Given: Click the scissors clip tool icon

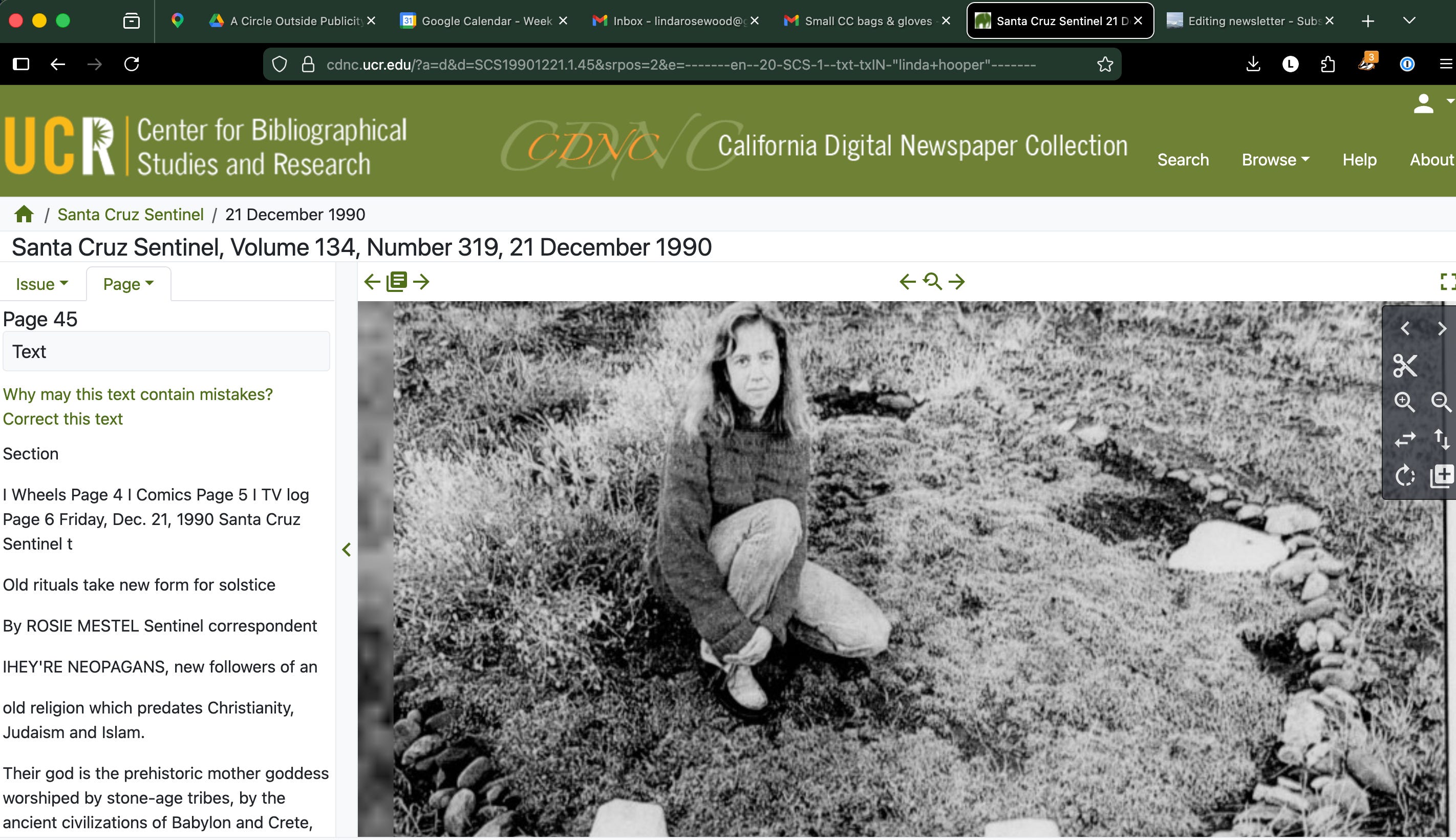Looking at the screenshot, I should (1405, 366).
